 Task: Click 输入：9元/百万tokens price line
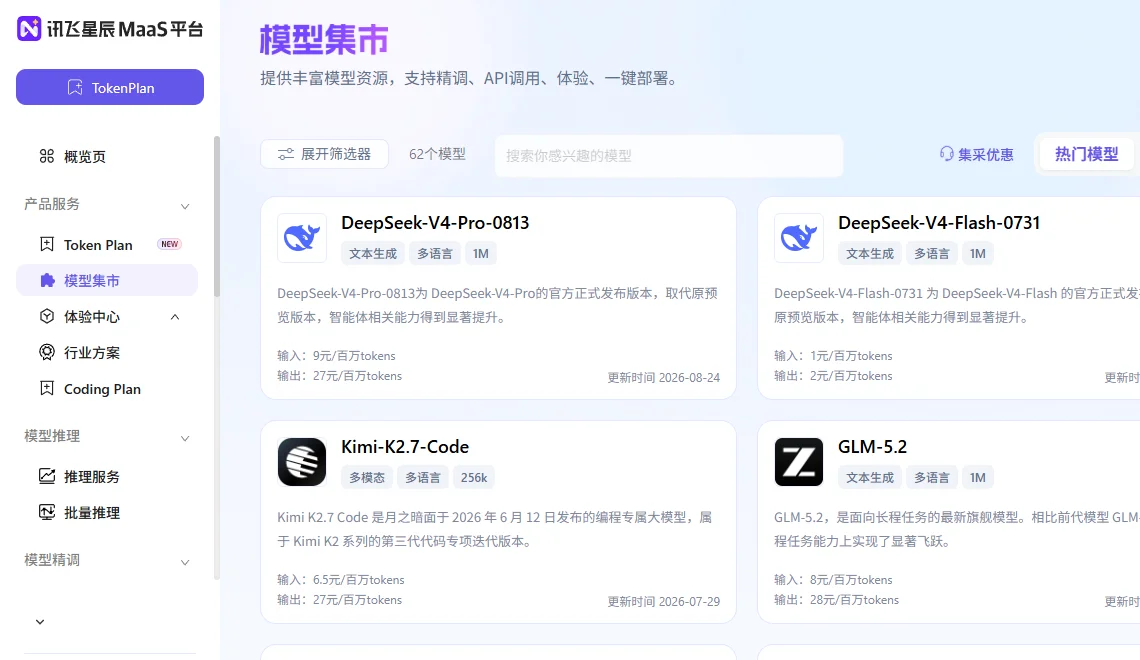(x=336, y=355)
